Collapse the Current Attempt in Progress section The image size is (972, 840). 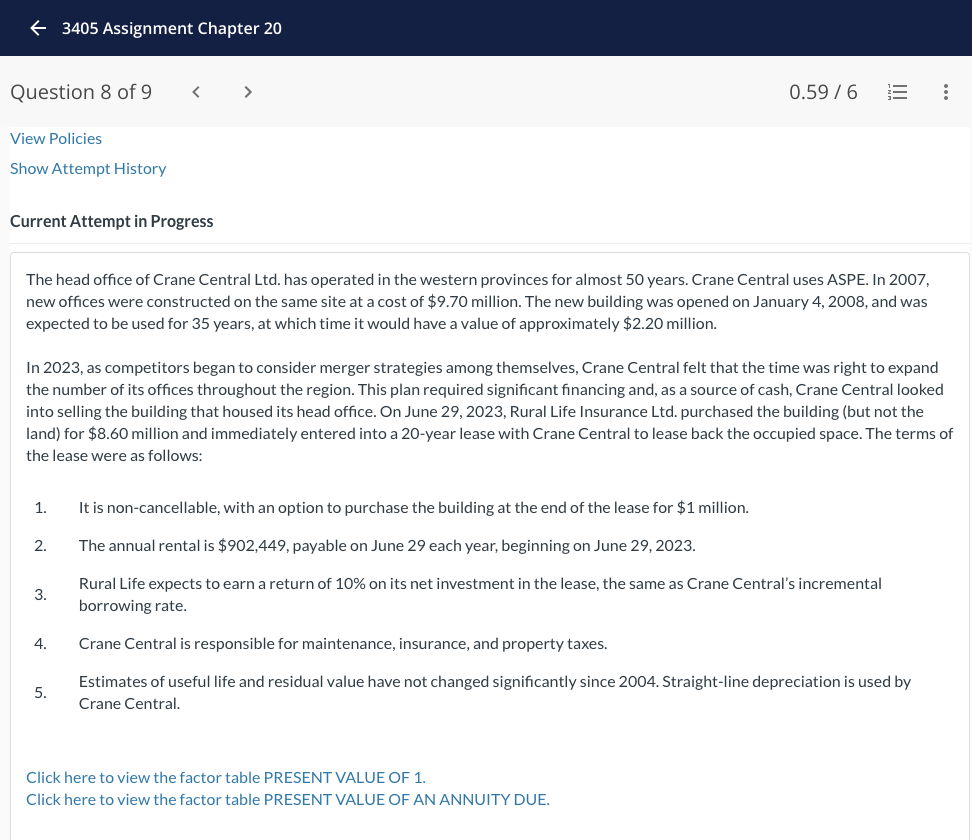coord(111,221)
